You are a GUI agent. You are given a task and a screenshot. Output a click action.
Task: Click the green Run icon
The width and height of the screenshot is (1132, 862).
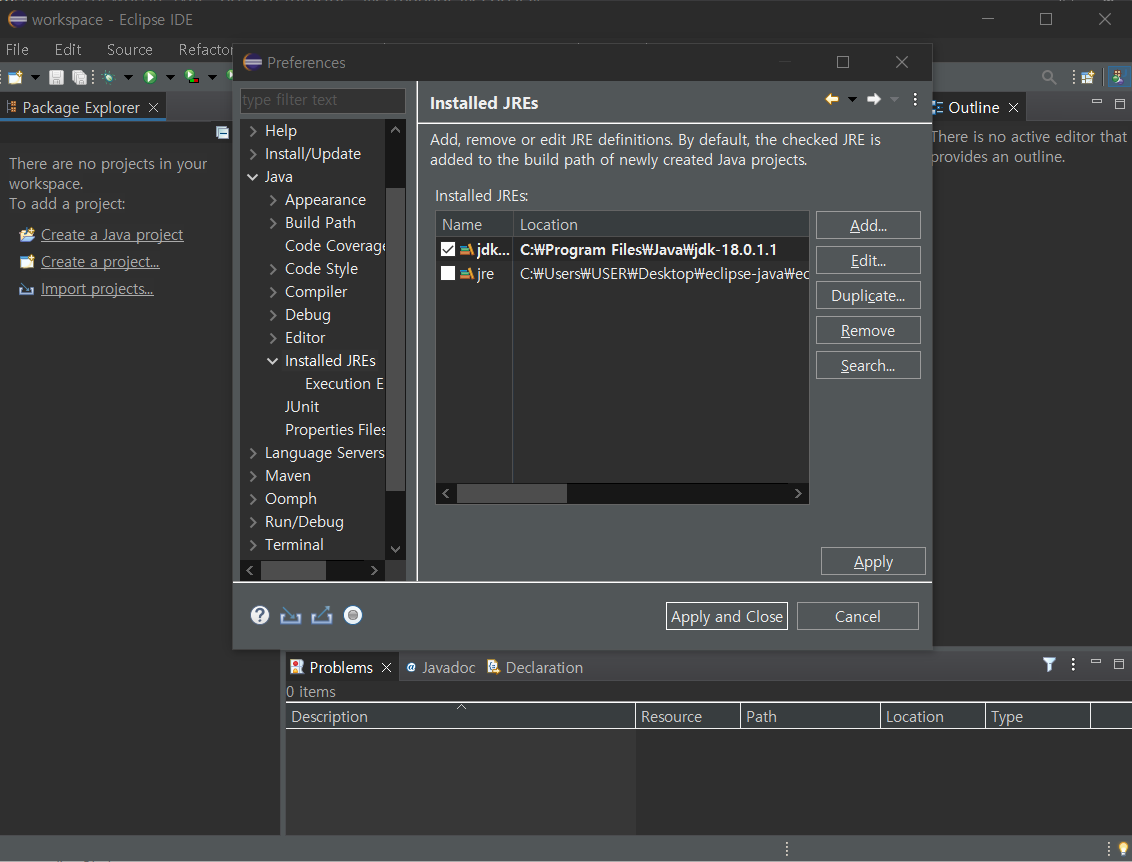point(150,77)
